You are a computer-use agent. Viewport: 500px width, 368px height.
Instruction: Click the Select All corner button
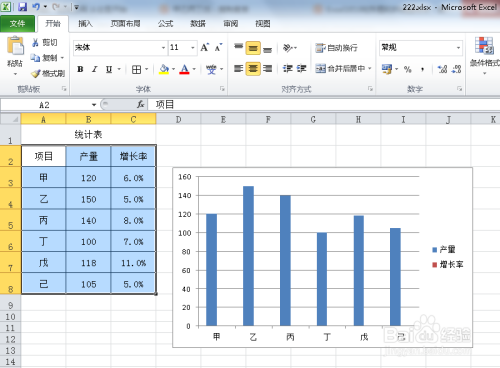tap(10, 119)
